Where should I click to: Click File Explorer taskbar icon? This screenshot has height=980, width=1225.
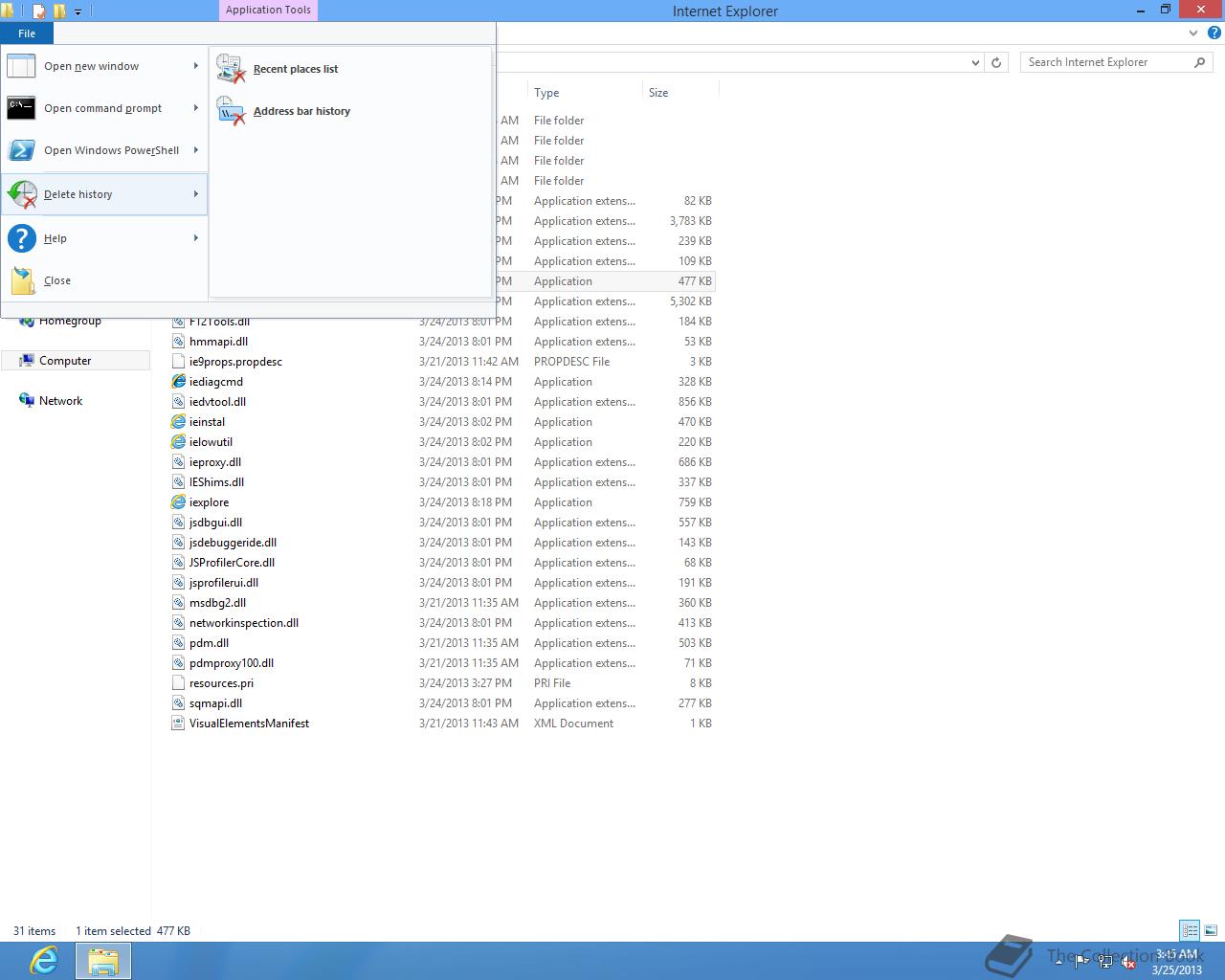tap(103, 961)
